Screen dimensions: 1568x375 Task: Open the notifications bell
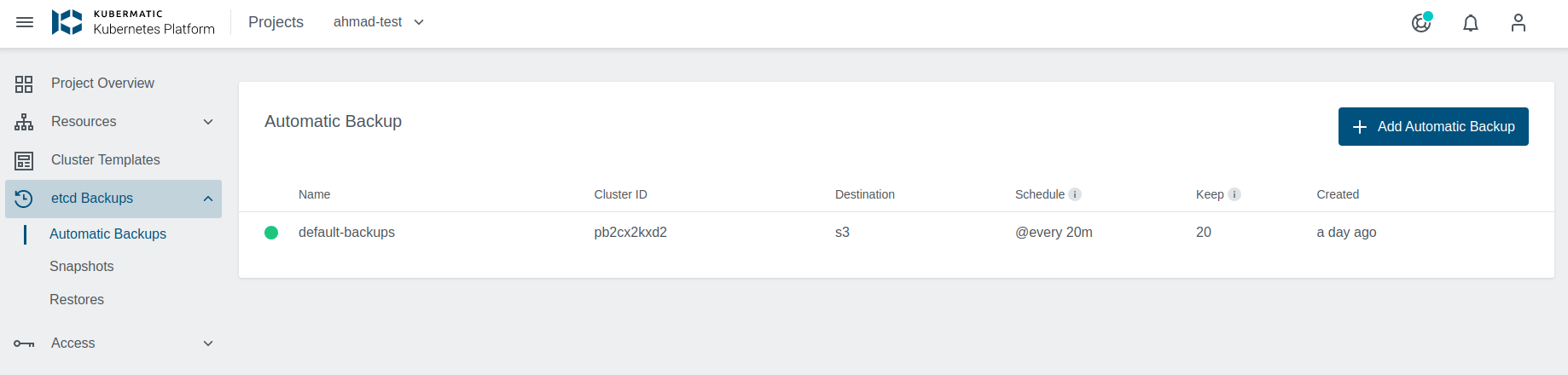(x=1471, y=23)
